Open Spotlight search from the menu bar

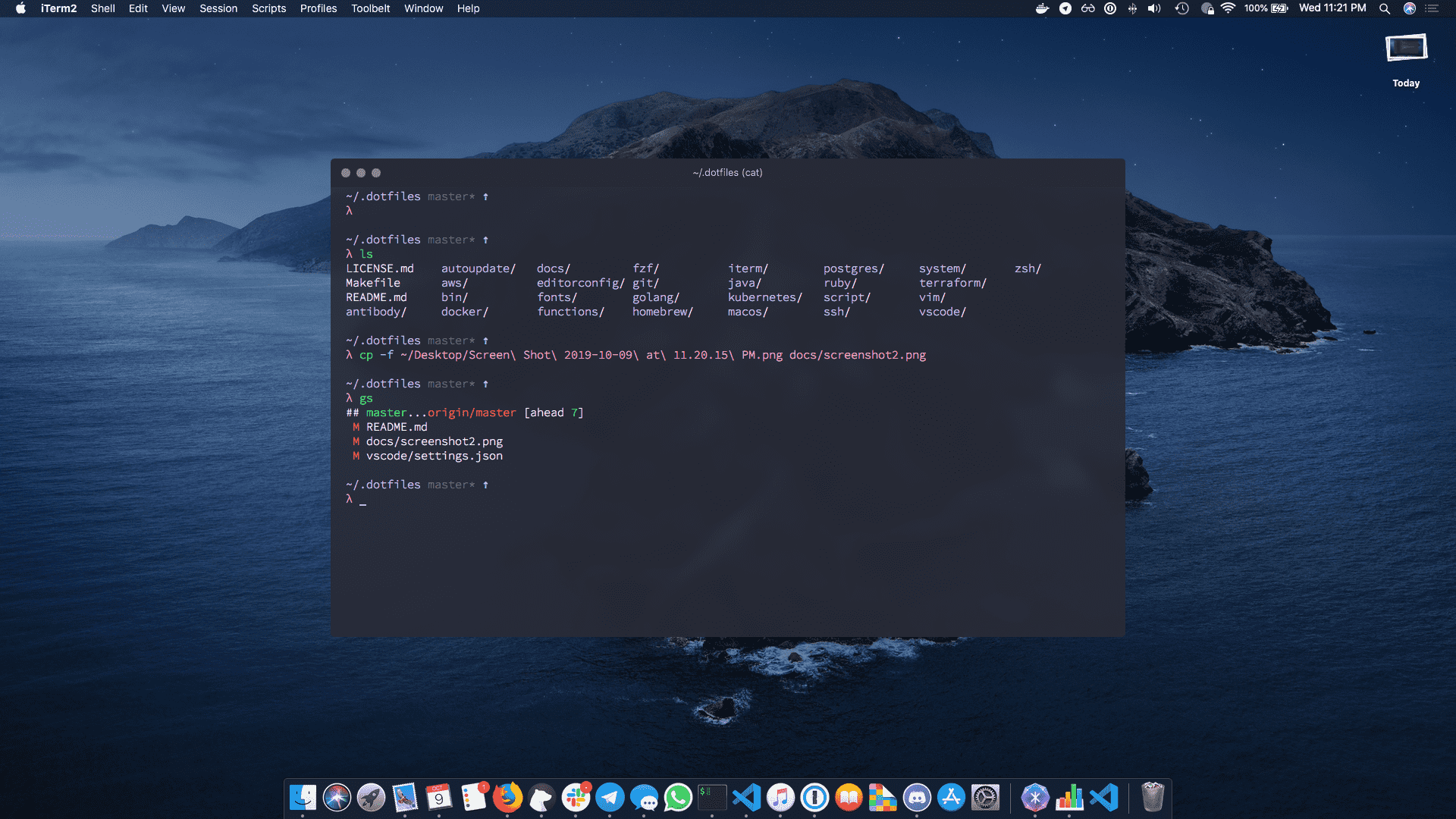tap(1385, 8)
